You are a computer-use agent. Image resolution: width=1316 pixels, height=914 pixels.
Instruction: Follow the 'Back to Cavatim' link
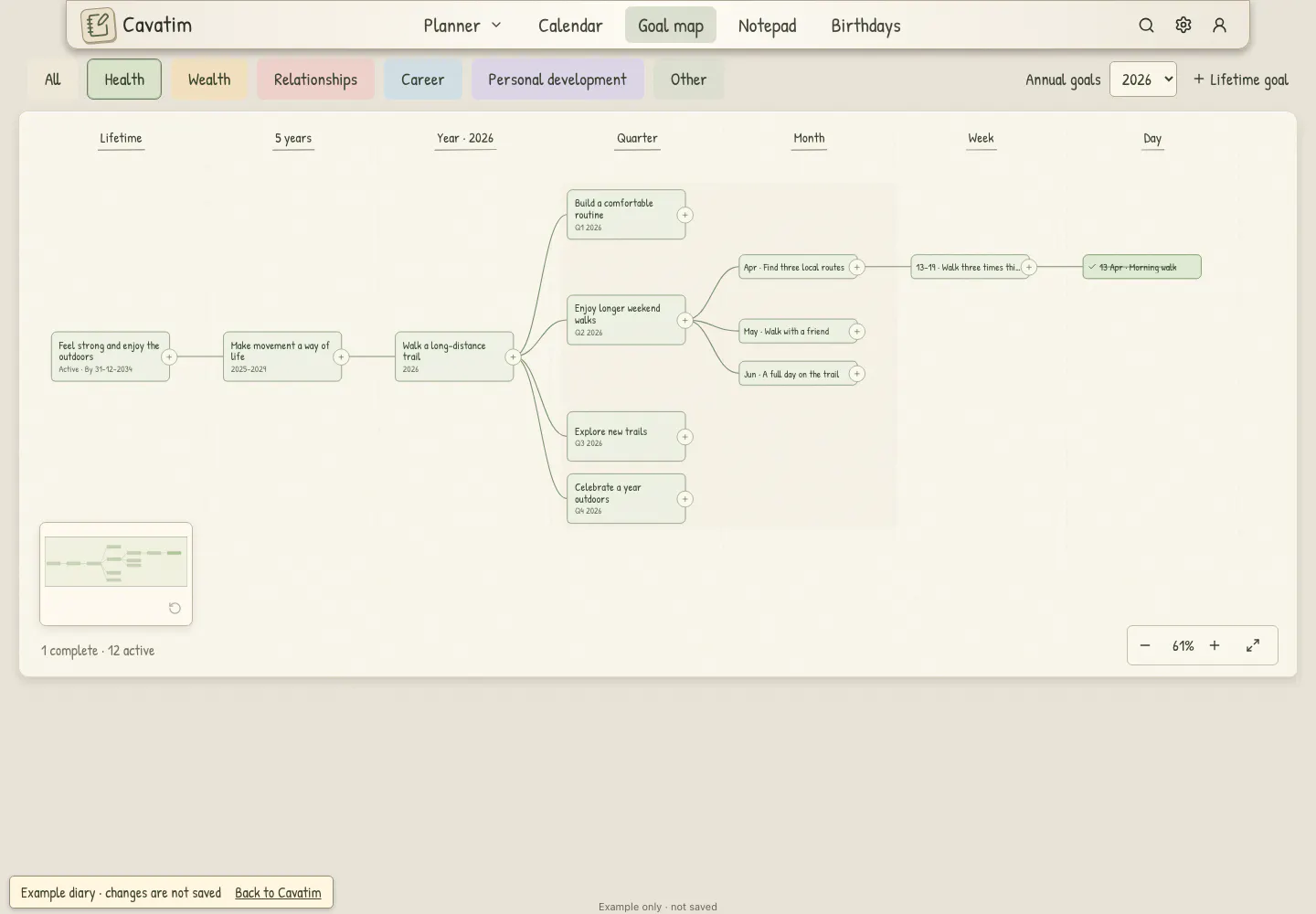pyautogui.click(x=278, y=893)
